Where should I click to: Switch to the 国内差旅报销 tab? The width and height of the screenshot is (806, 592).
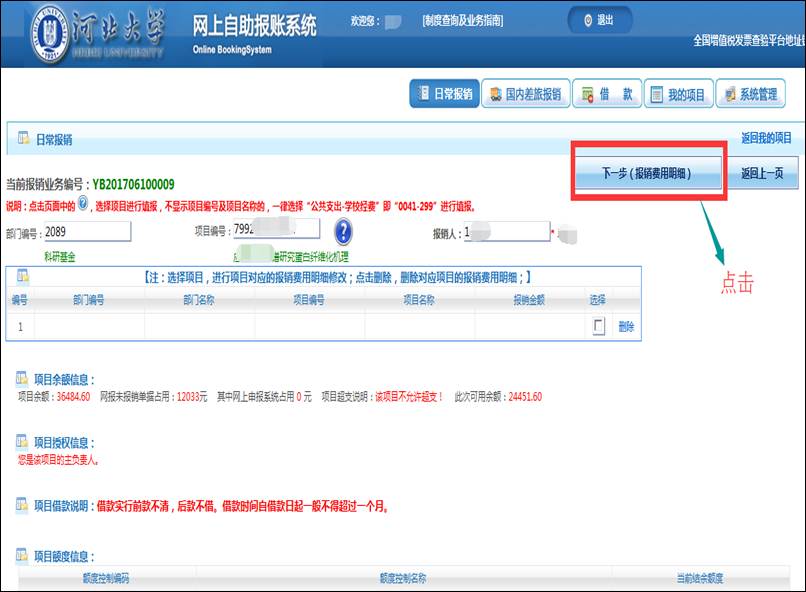[x=526, y=94]
